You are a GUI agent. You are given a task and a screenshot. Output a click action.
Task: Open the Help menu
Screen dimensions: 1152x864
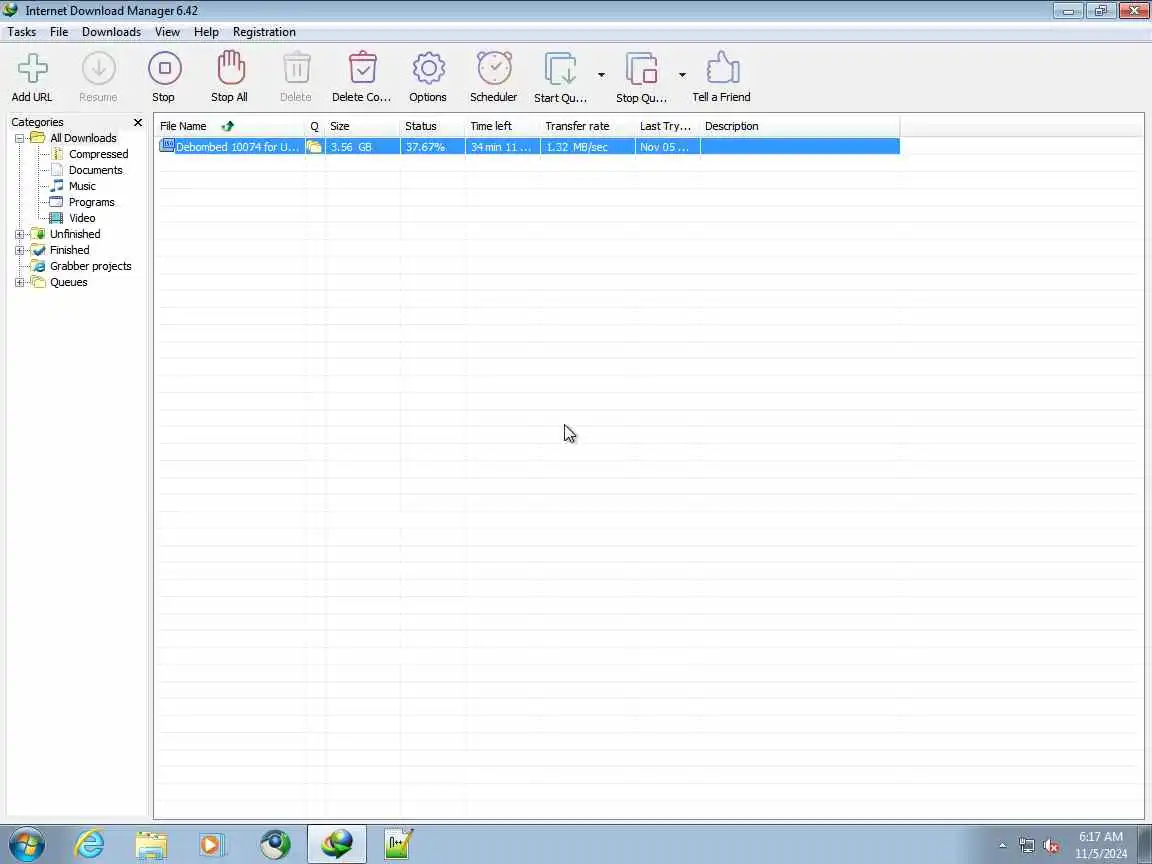[206, 32]
